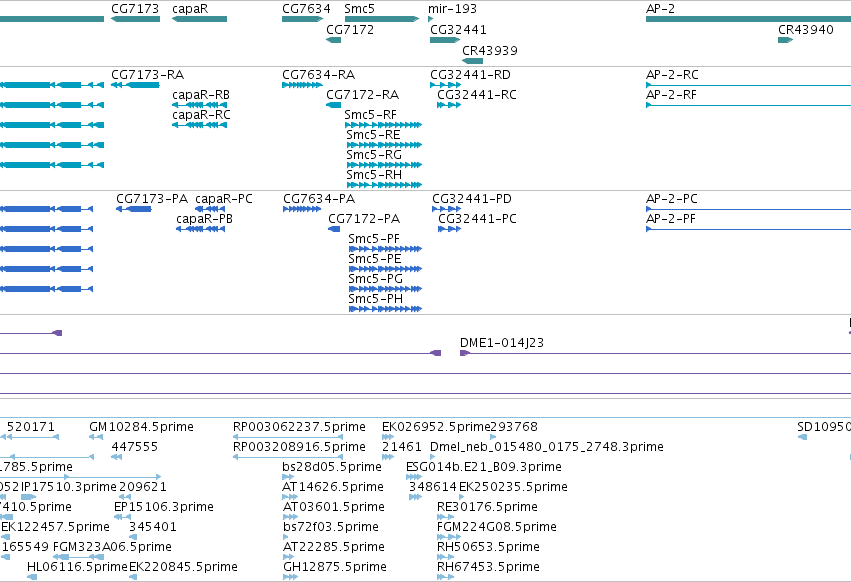Select transcript capaR-RB
The height and width of the screenshot is (582, 851).
pos(199,105)
